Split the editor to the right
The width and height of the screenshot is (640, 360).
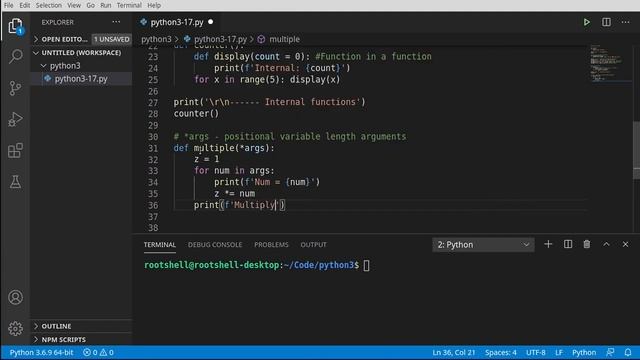click(606, 22)
